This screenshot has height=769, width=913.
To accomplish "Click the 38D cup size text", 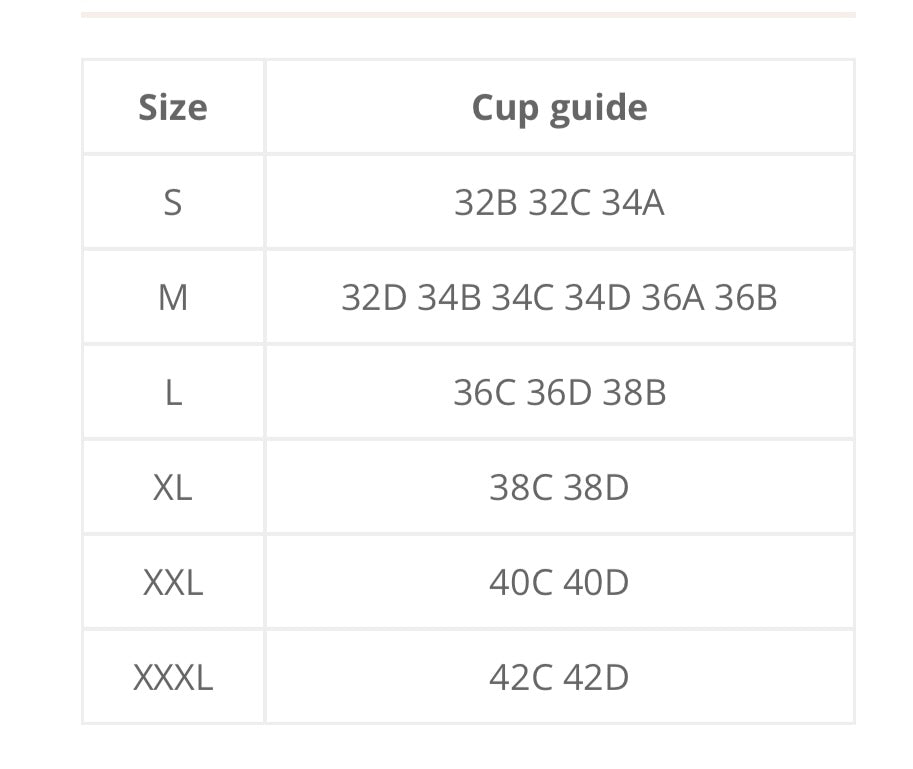I will (x=596, y=487).
